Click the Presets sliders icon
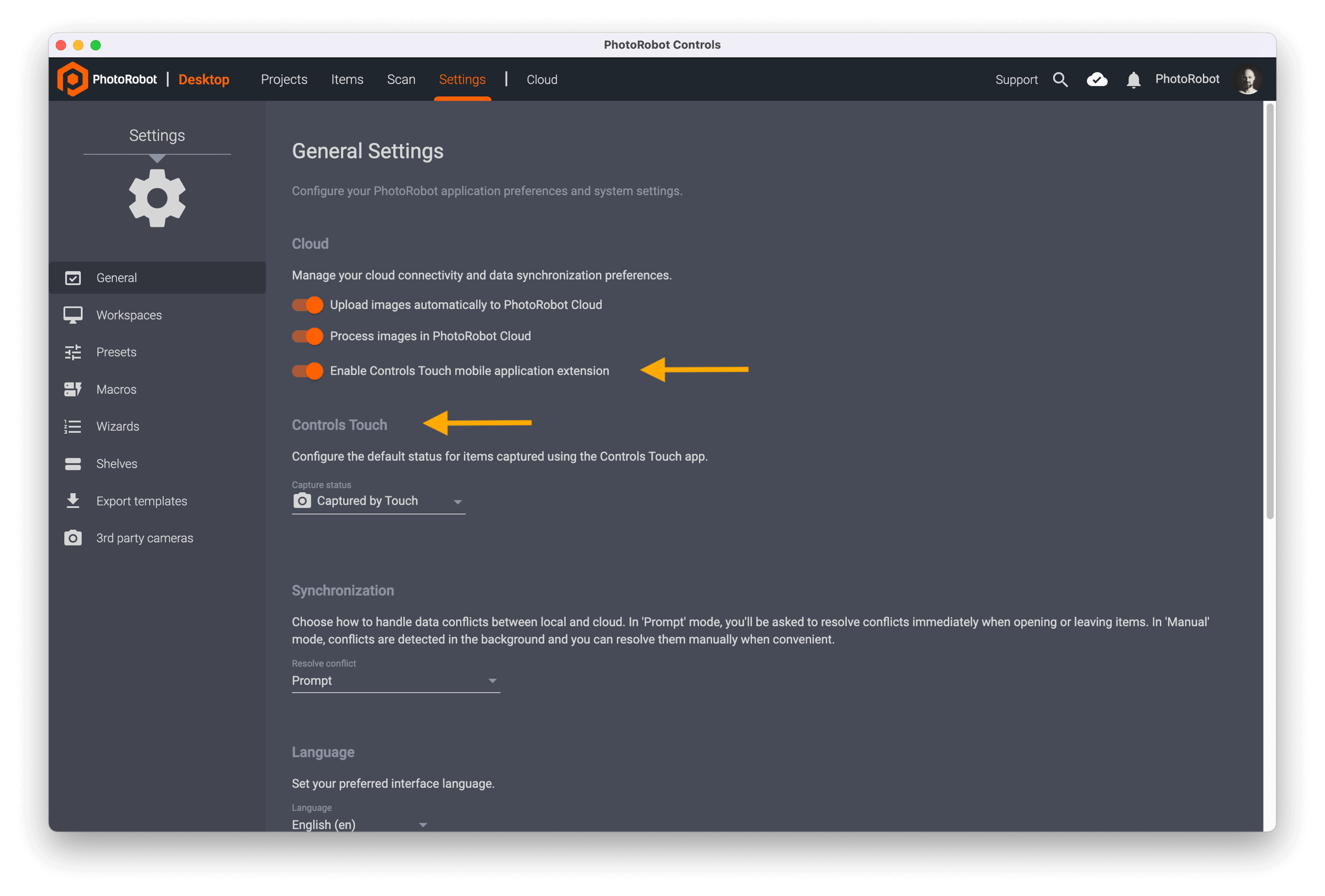 pyautogui.click(x=73, y=352)
